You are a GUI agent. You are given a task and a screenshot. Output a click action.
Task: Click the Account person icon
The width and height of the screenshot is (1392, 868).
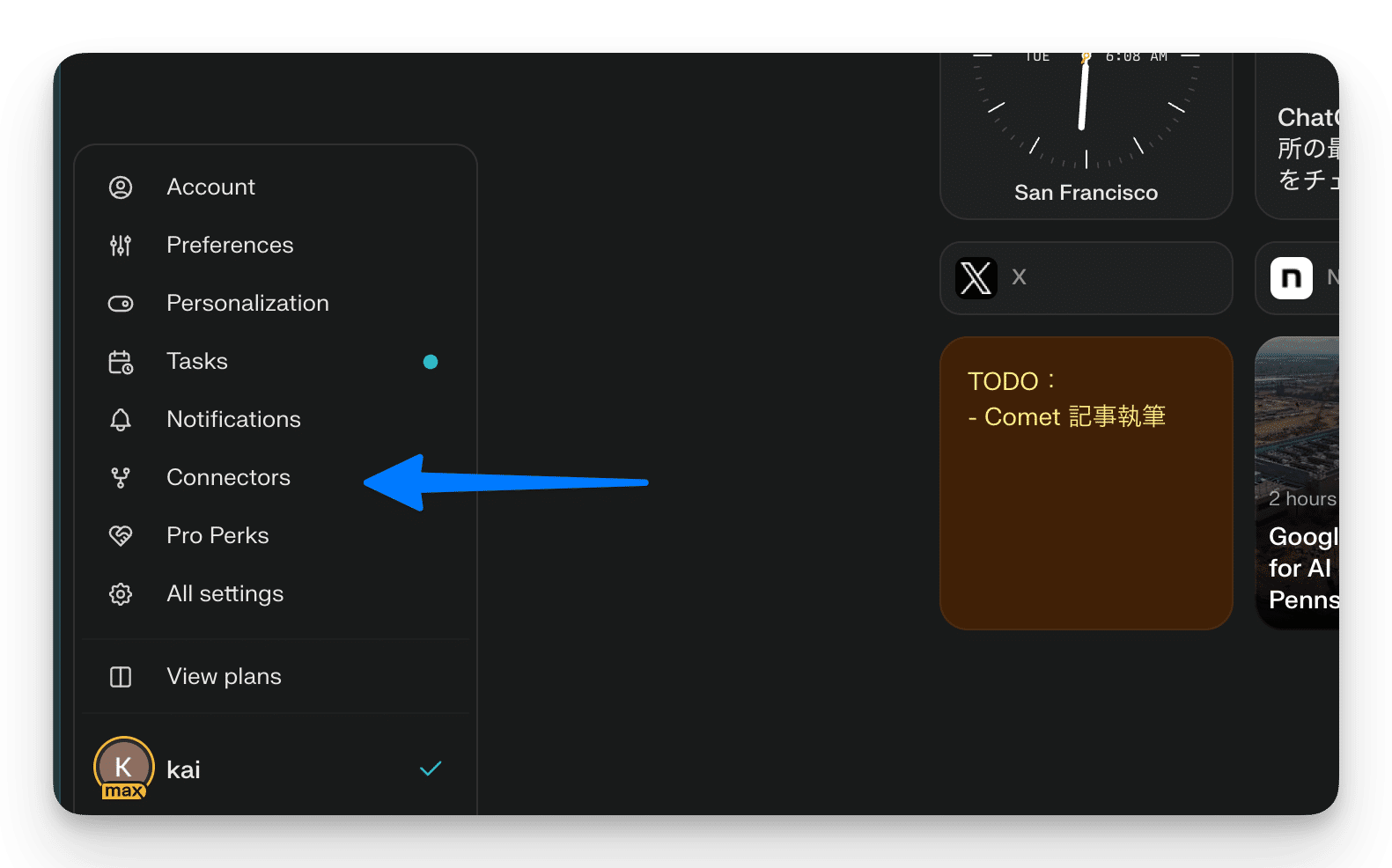[x=121, y=188]
